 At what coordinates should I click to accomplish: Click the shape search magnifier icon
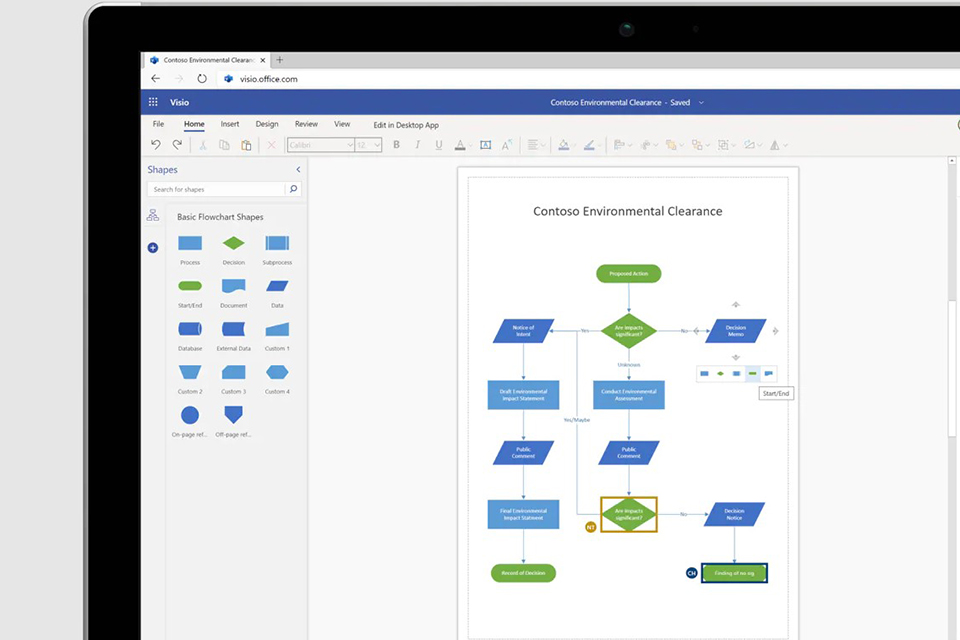[293, 189]
